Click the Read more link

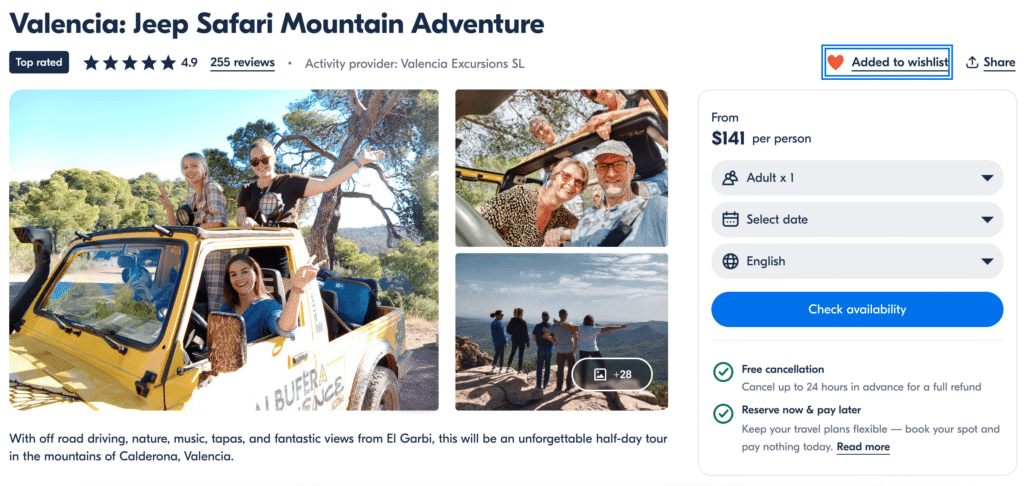[x=863, y=447]
